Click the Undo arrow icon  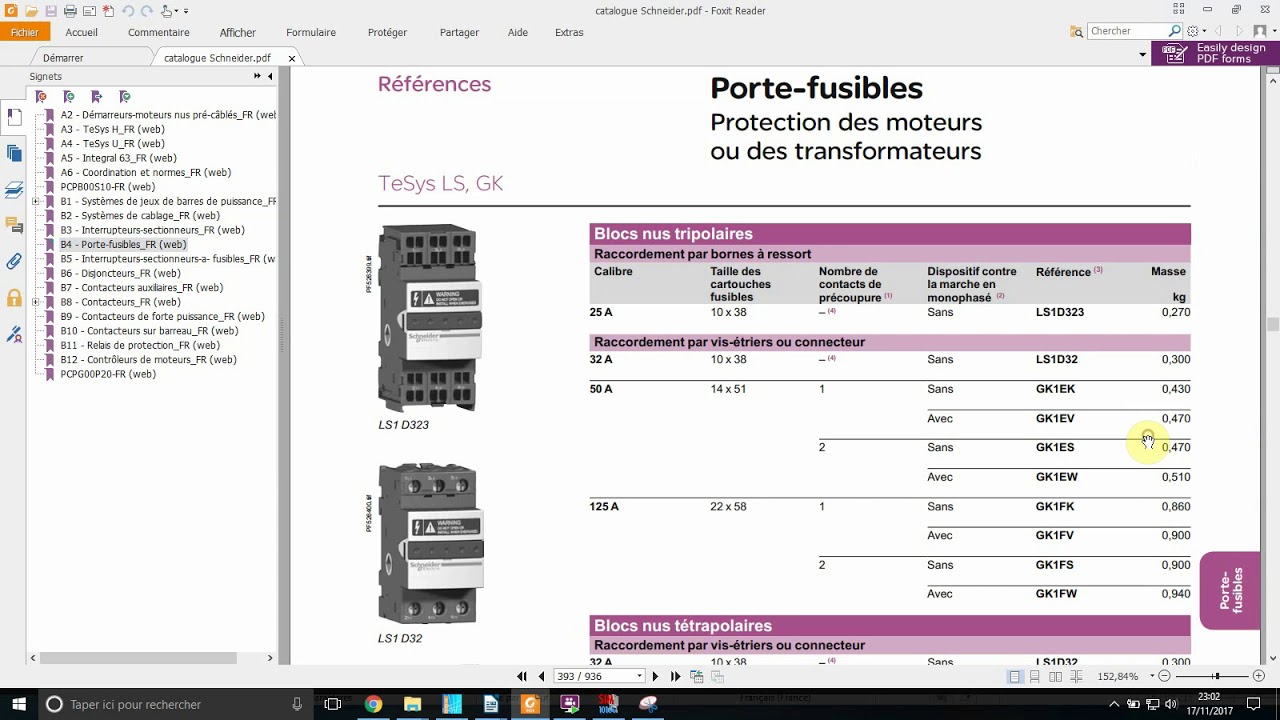click(128, 11)
